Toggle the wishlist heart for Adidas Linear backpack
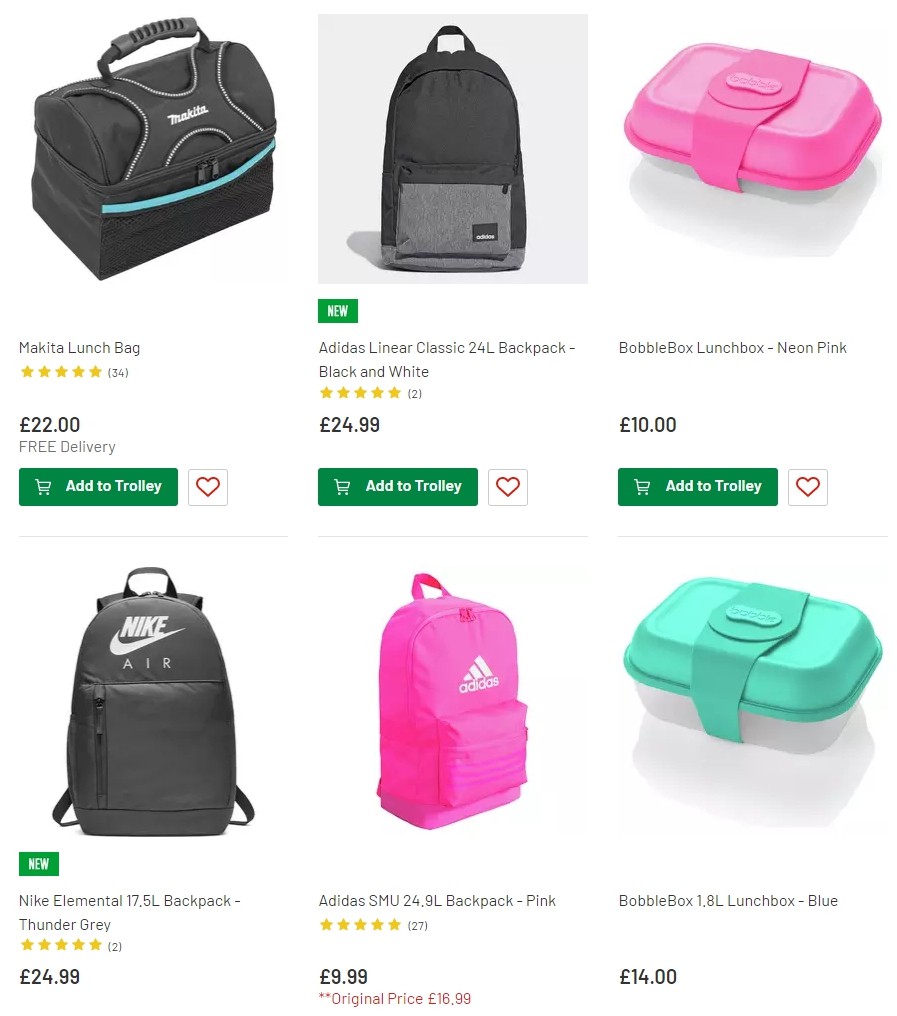The width and height of the screenshot is (897, 1016). click(x=508, y=487)
